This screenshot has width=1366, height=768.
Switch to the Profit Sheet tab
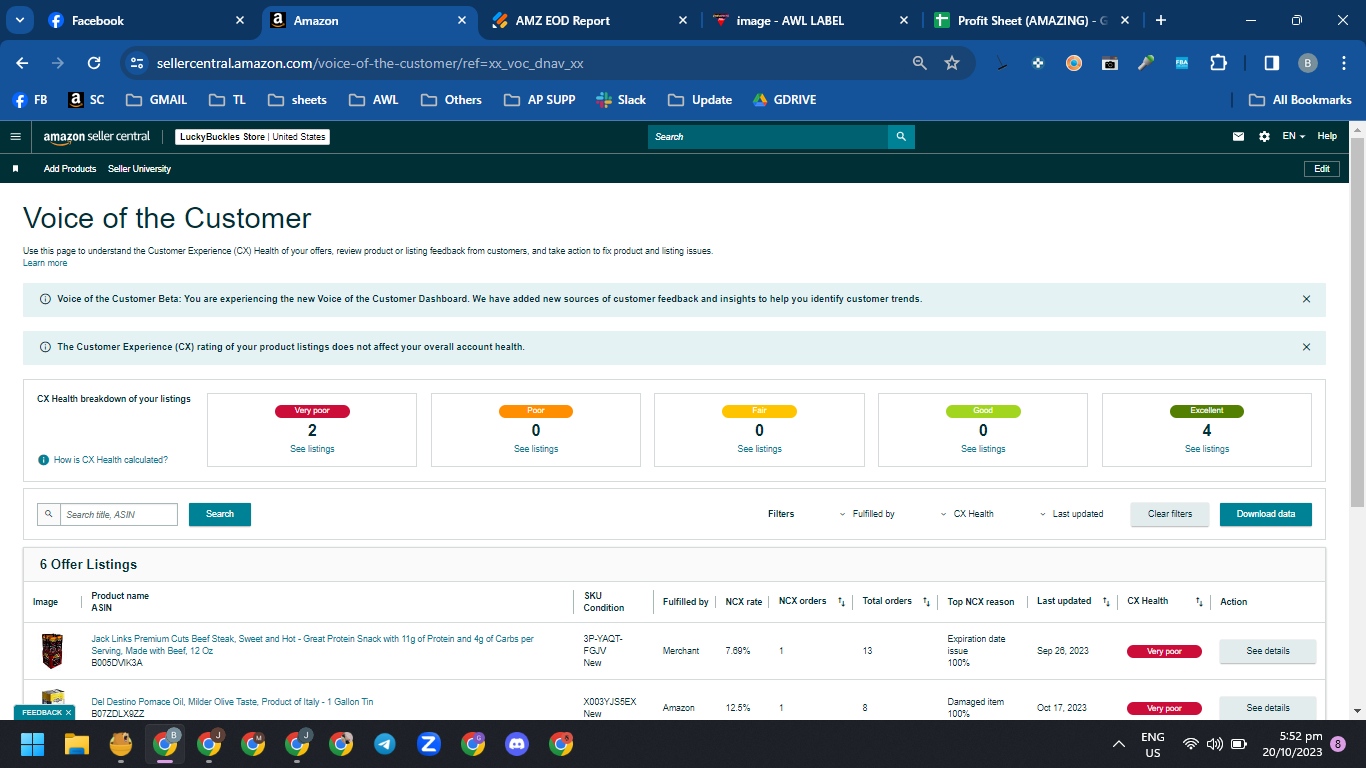[x=1031, y=20]
